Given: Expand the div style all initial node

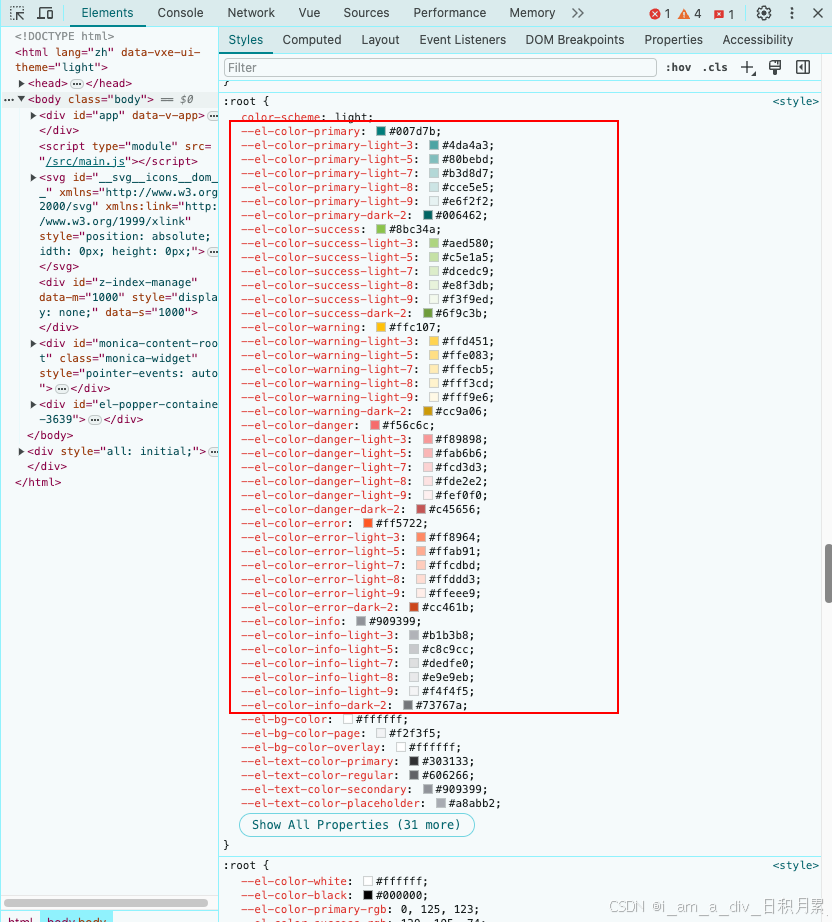Looking at the screenshot, I should [22, 452].
